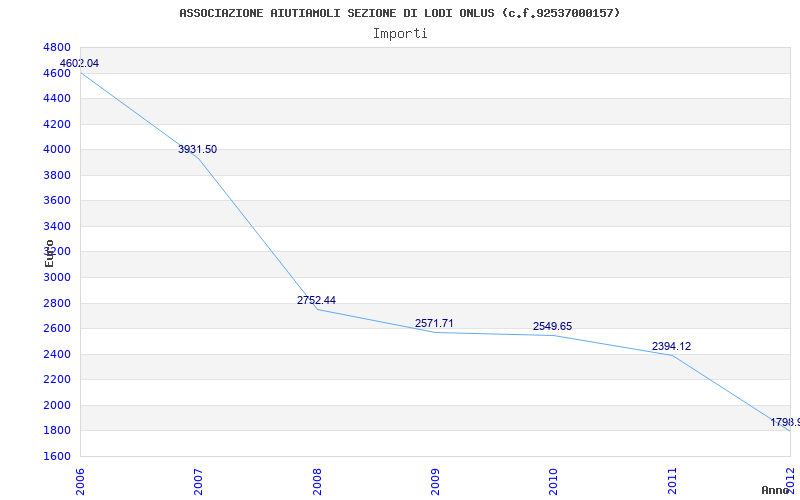Screen dimensions: 800x500
Task: Click the y-axis value 4200
Action: 57,124
